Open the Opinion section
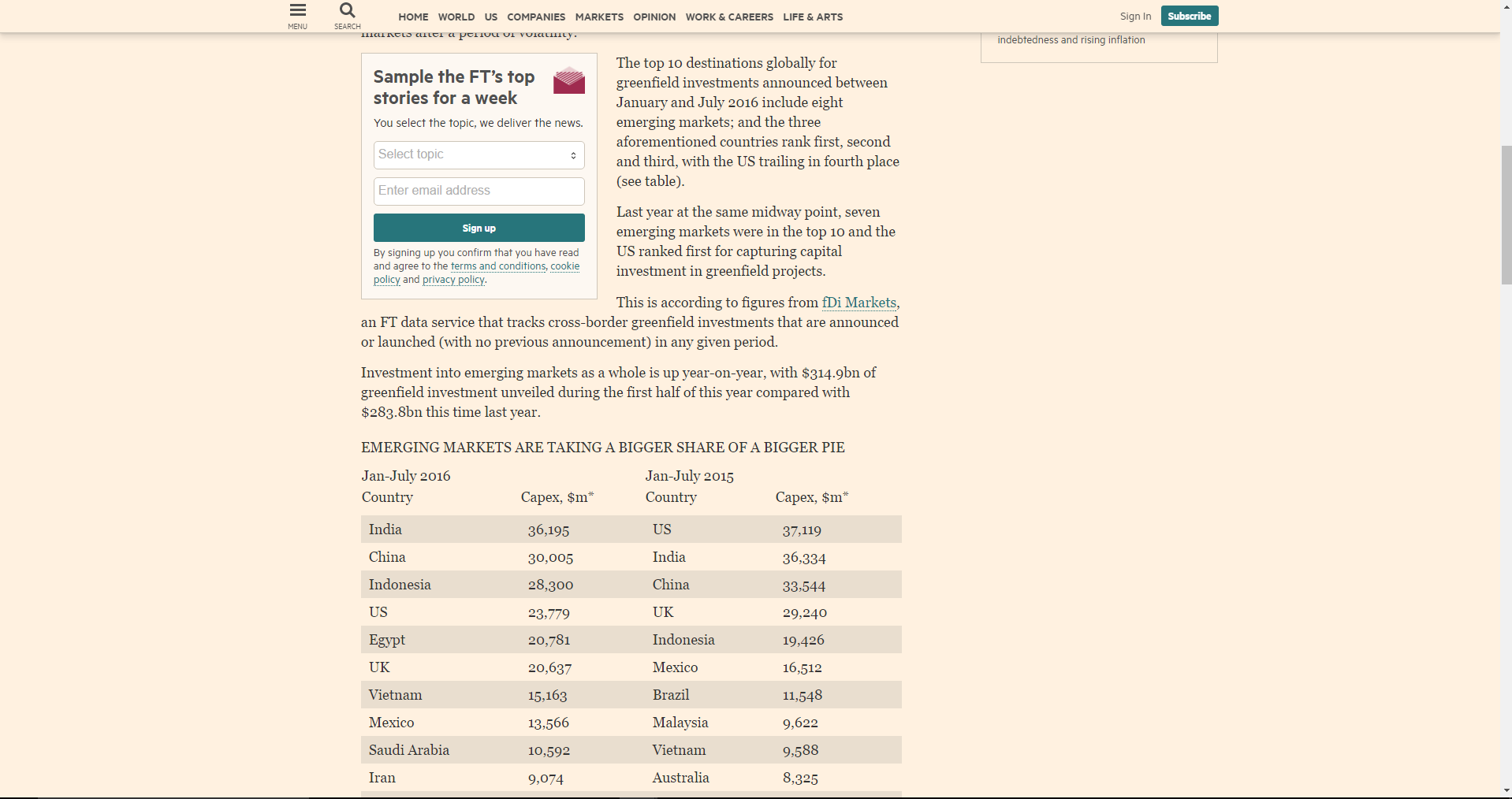1512x799 pixels. [x=654, y=17]
